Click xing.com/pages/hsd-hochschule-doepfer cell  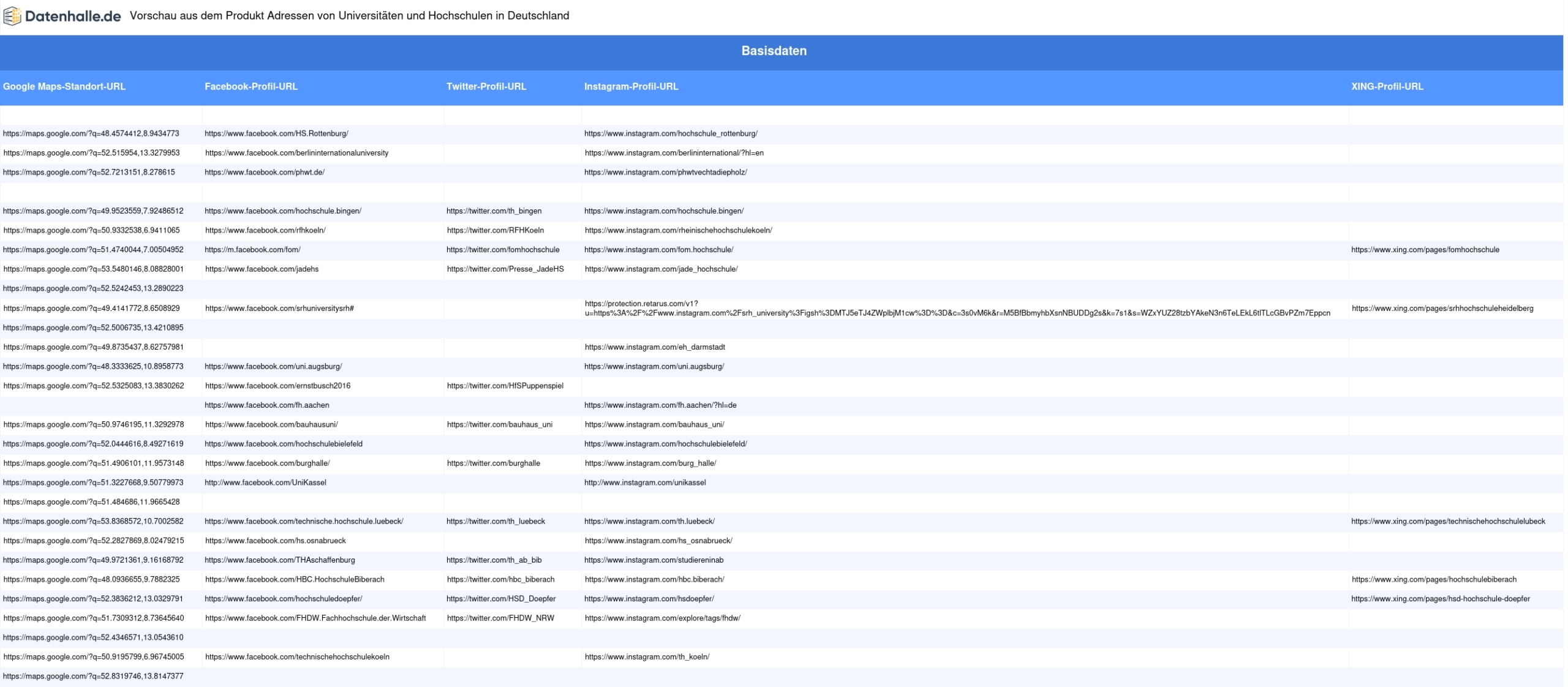click(x=1441, y=599)
